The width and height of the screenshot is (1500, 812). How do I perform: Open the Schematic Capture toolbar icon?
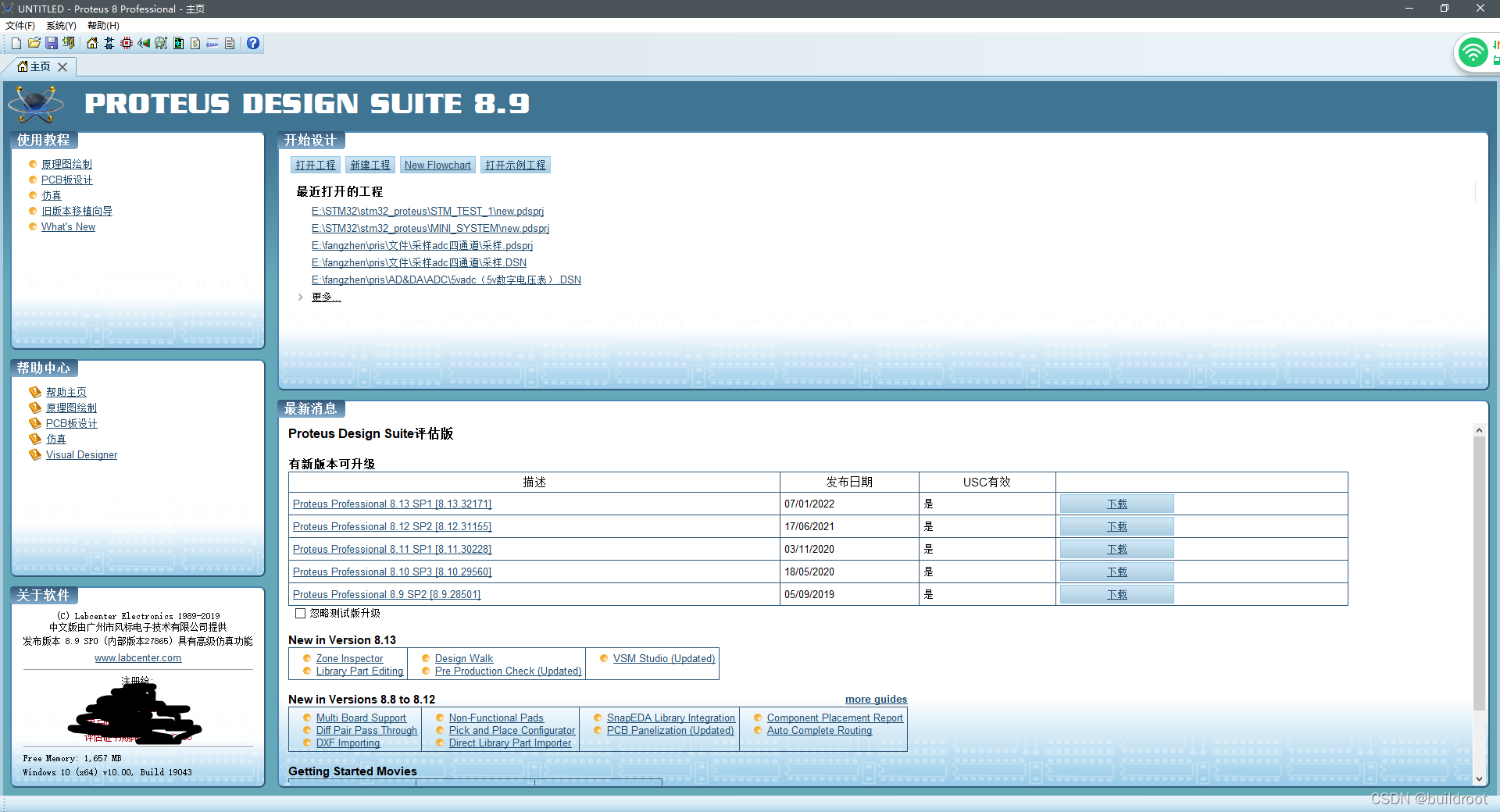pos(109,44)
